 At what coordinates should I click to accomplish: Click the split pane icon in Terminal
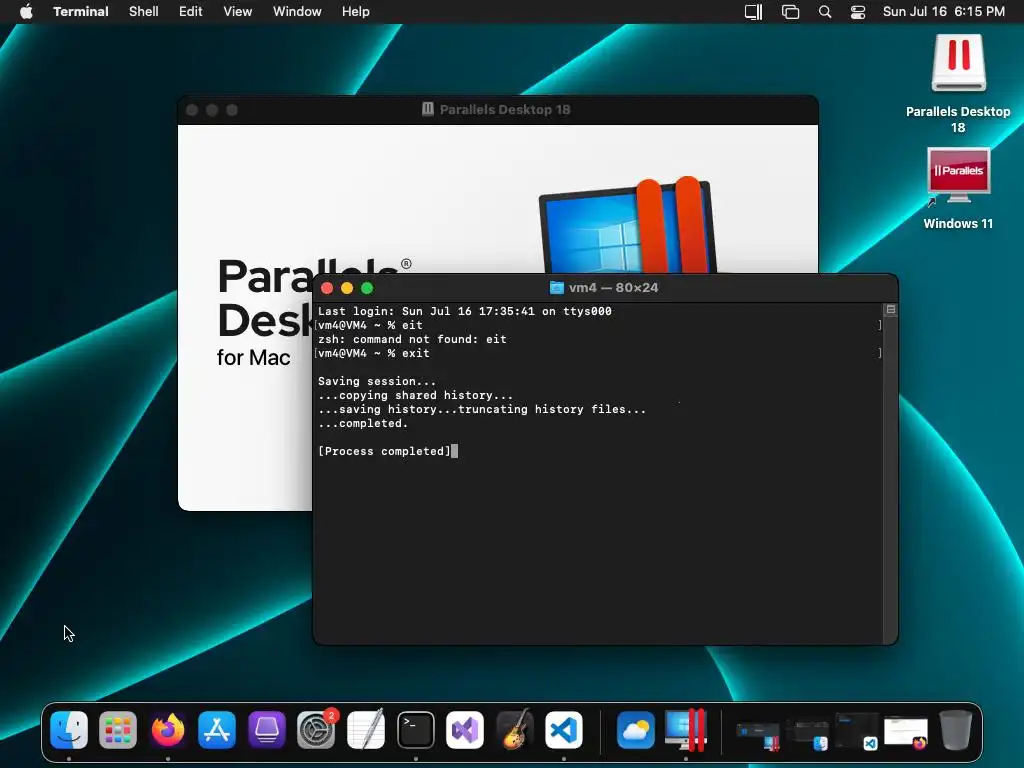890,310
